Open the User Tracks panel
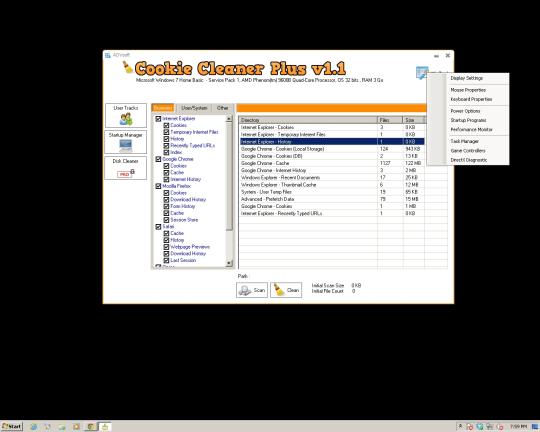 point(126,115)
